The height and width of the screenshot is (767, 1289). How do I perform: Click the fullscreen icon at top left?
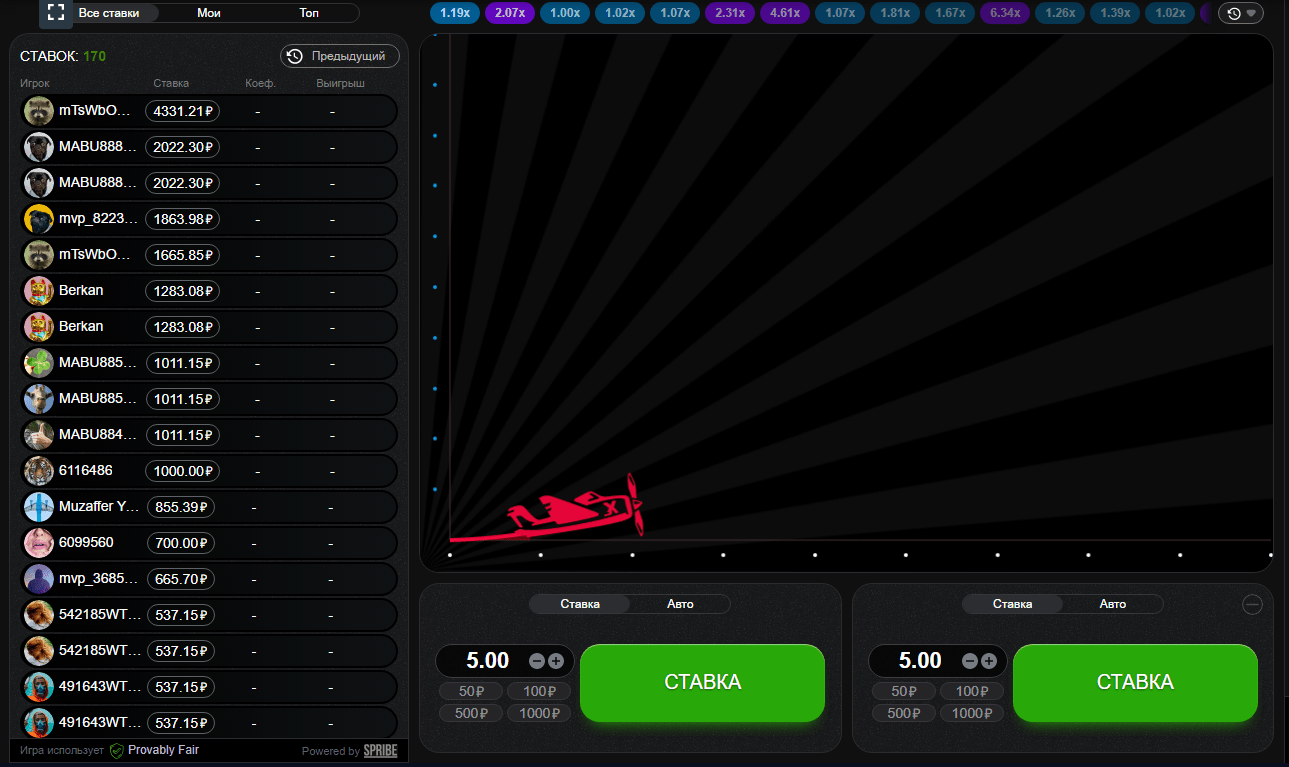click(x=56, y=13)
